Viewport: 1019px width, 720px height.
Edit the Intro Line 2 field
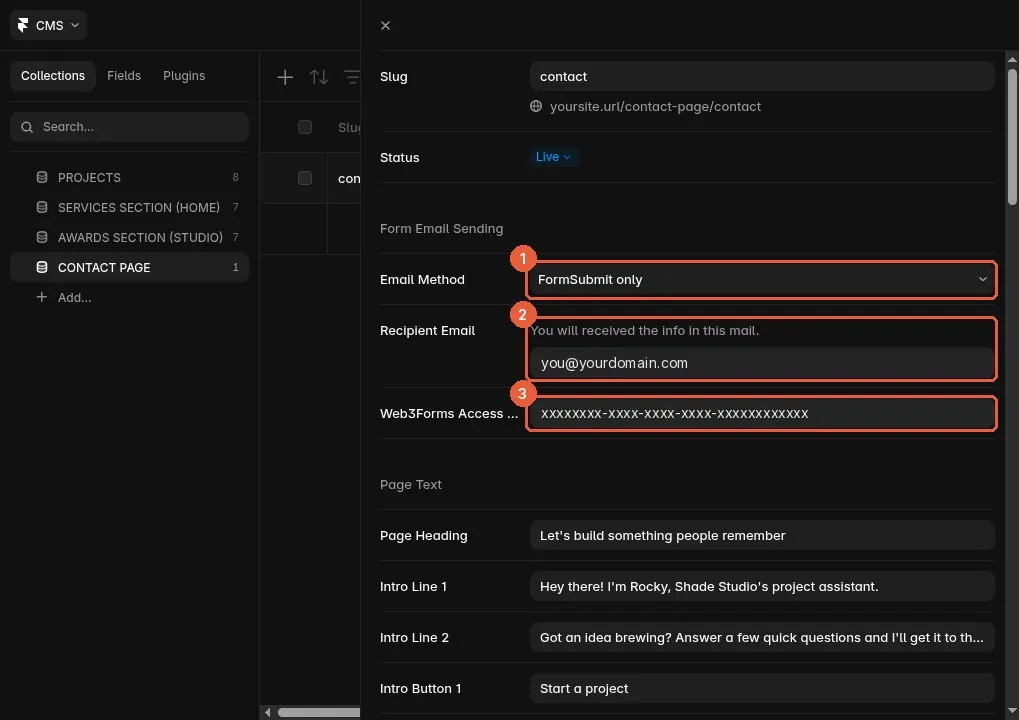pos(762,637)
